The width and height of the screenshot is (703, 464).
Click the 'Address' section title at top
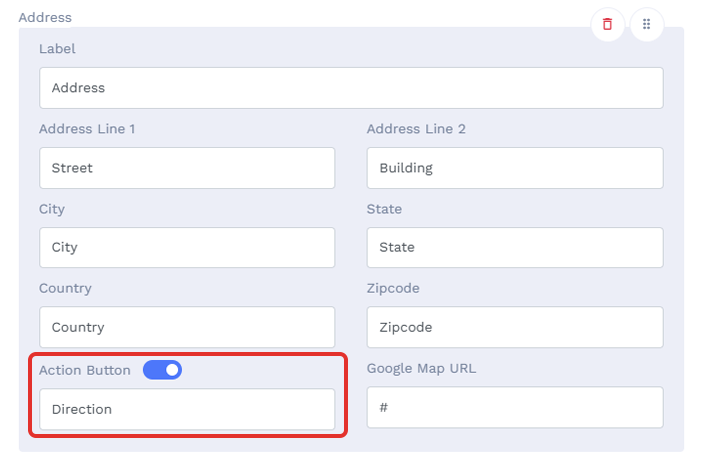(45, 17)
